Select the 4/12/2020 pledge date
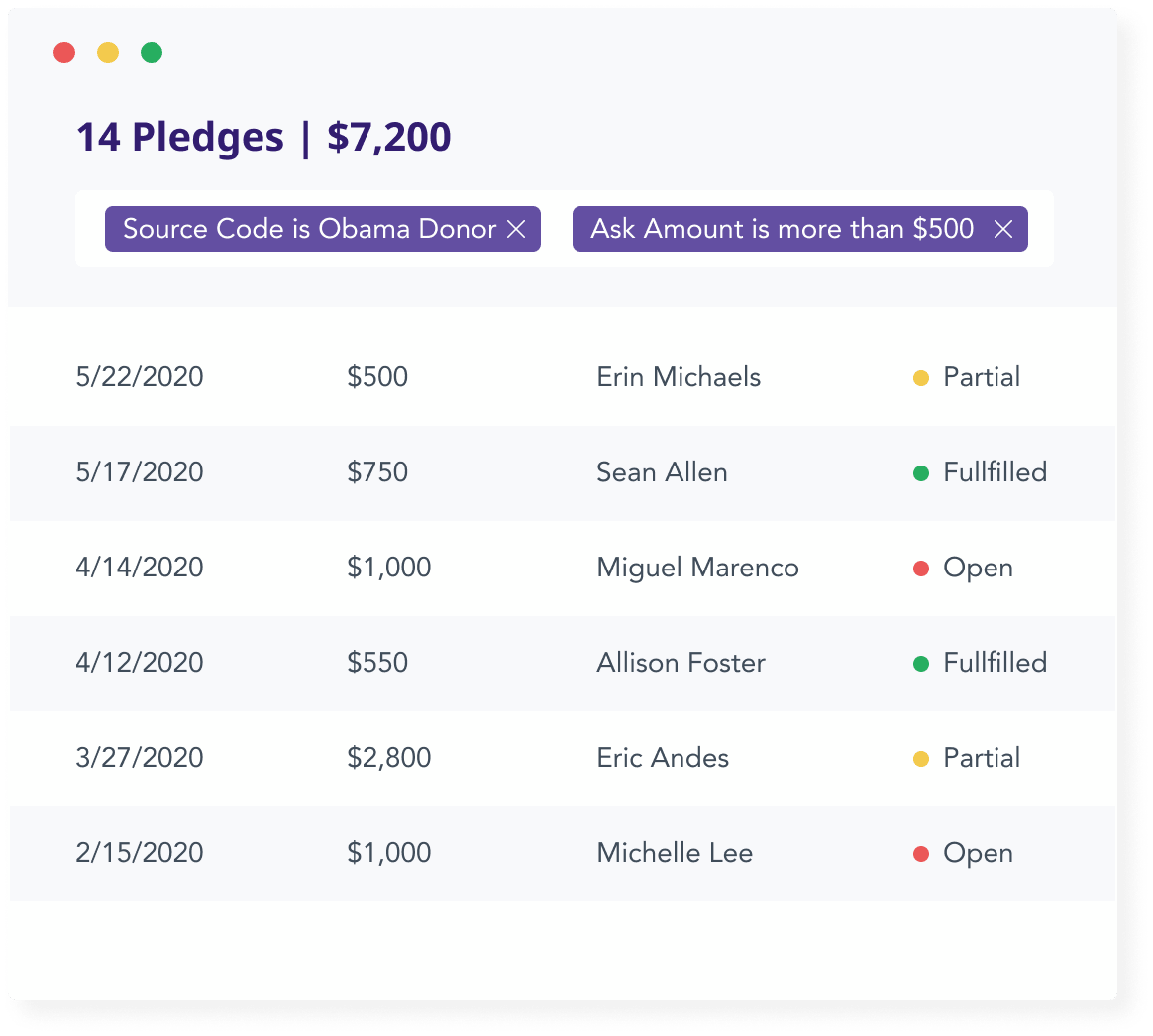 click(x=140, y=663)
